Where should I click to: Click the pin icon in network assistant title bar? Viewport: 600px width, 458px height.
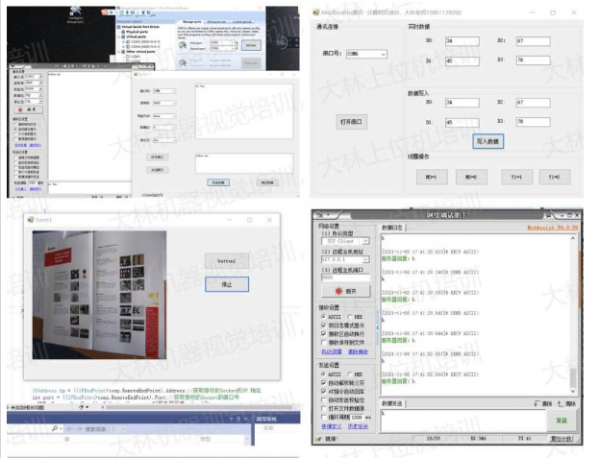point(548,215)
